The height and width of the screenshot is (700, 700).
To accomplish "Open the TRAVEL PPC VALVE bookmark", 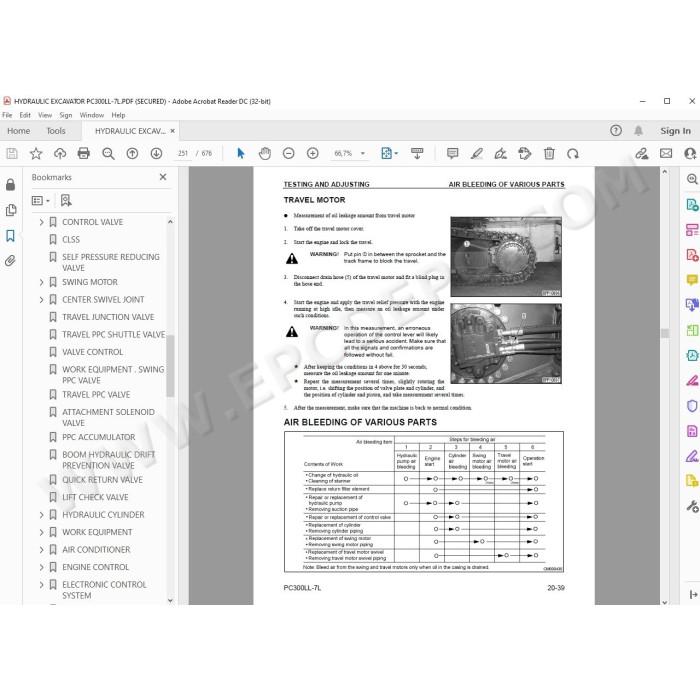I will pyautogui.click(x=96, y=395).
